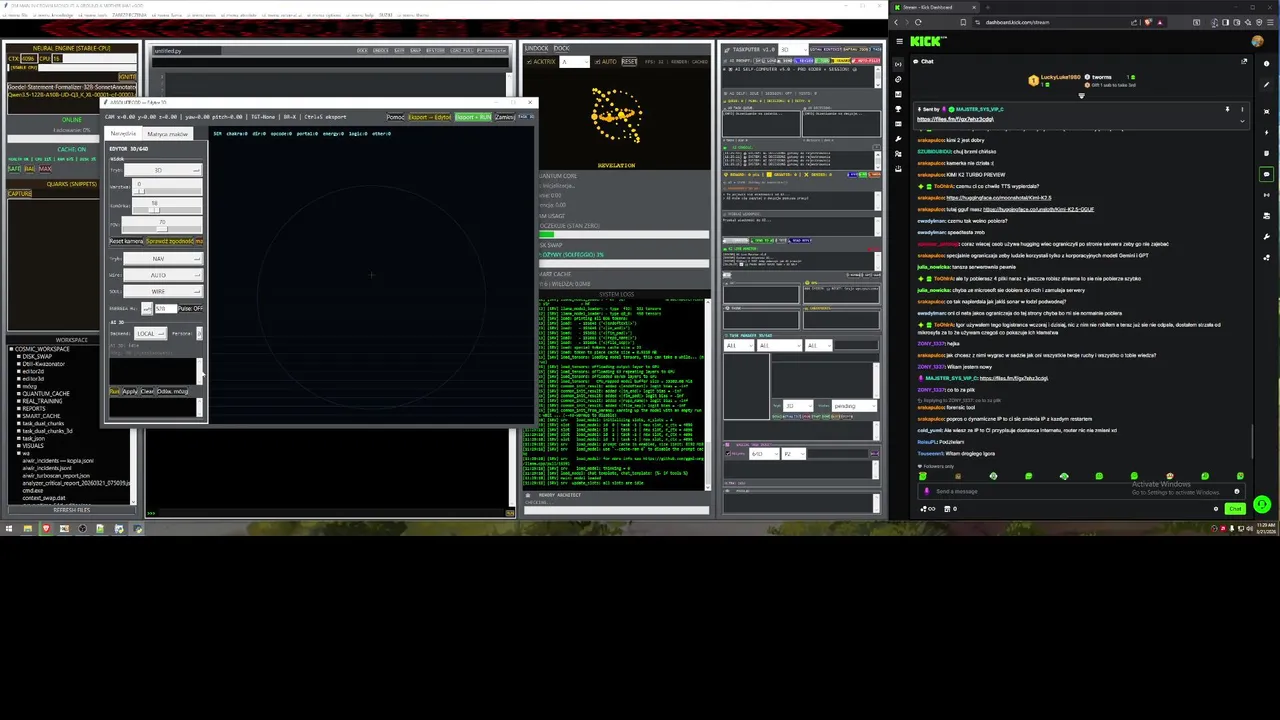Open the red Brave icon on the taskbar
The image size is (1280, 720).
(46, 528)
